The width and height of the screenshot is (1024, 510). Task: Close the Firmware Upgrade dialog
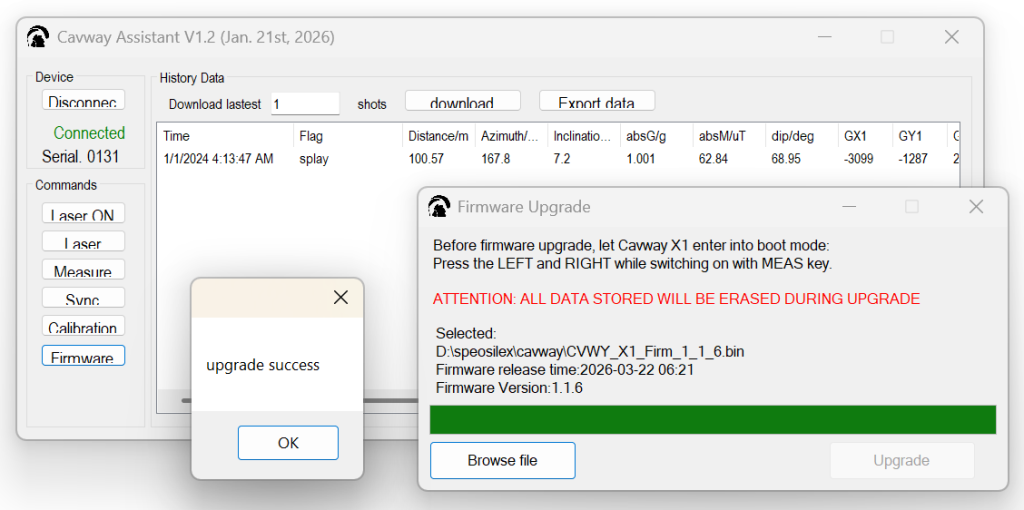pos(976,207)
